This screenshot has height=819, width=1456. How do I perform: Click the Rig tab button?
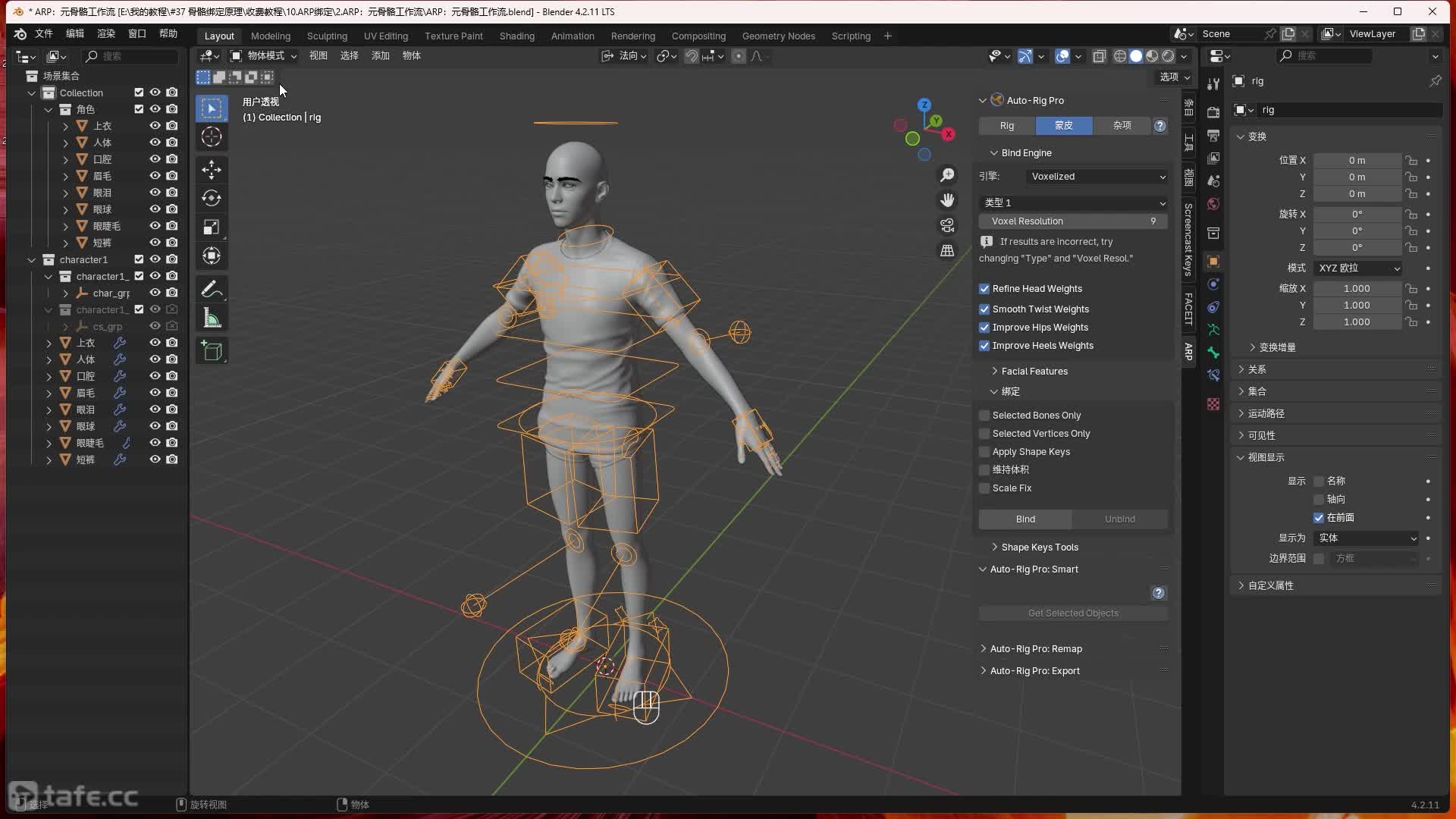point(1006,126)
